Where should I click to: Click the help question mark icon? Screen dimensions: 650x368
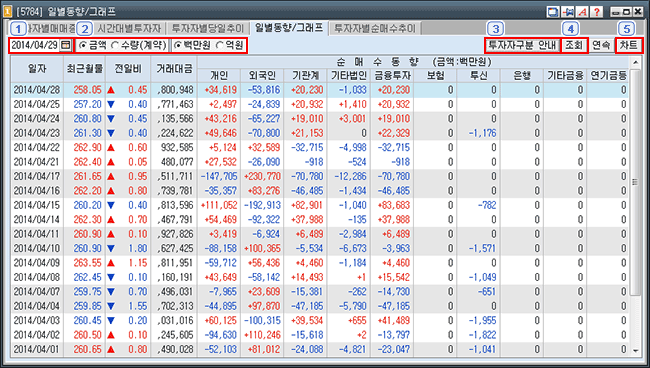click(x=597, y=12)
